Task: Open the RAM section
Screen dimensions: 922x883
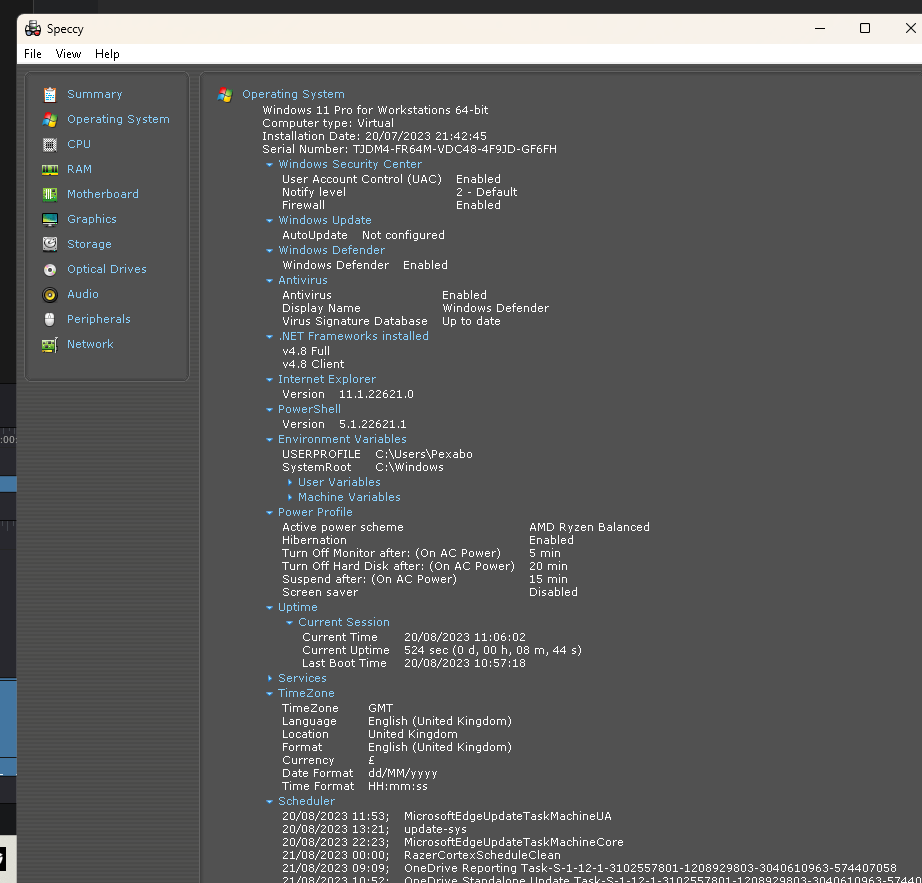Action: pyautogui.click(x=79, y=169)
